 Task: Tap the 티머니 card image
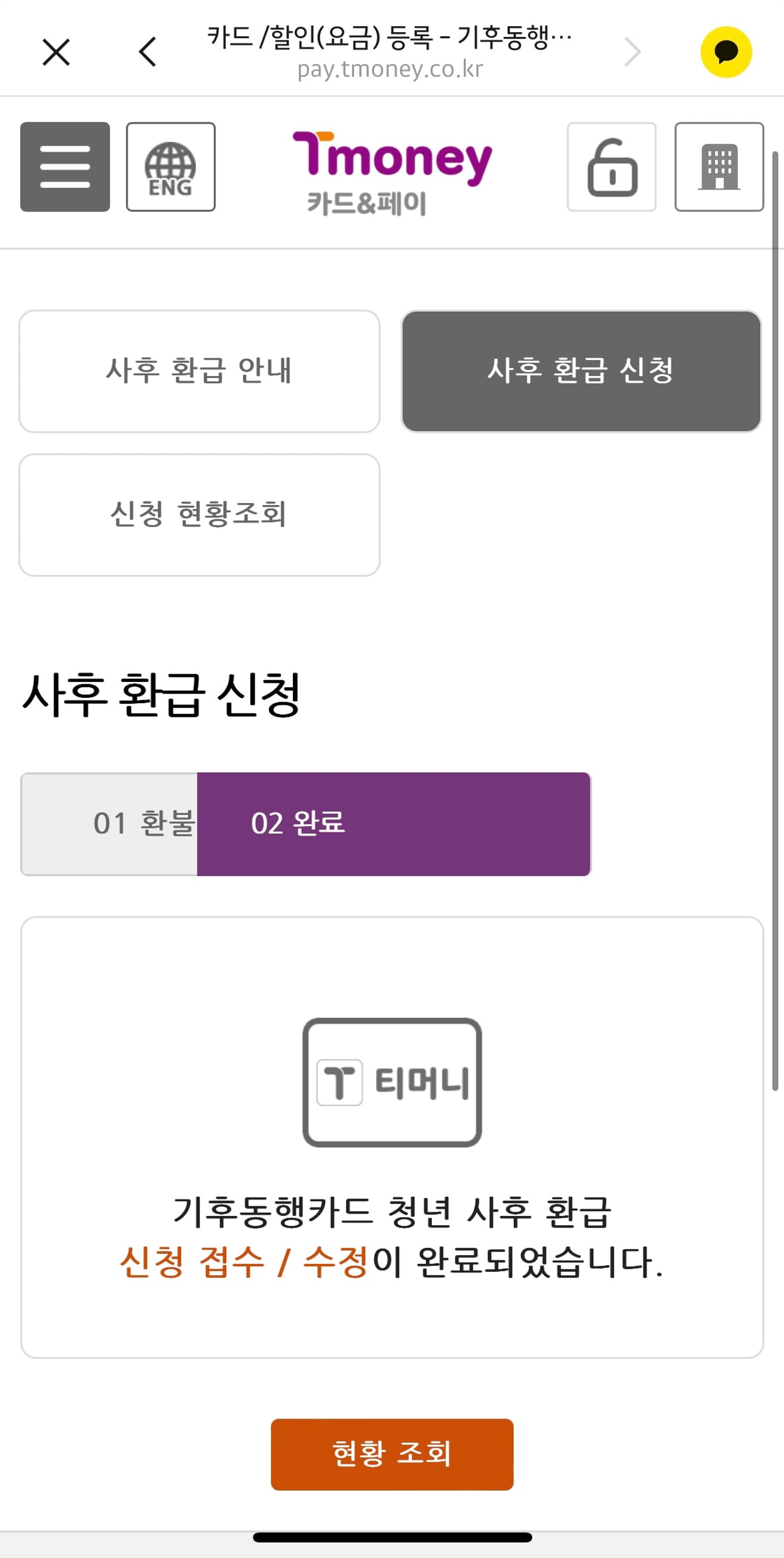coord(392,1082)
